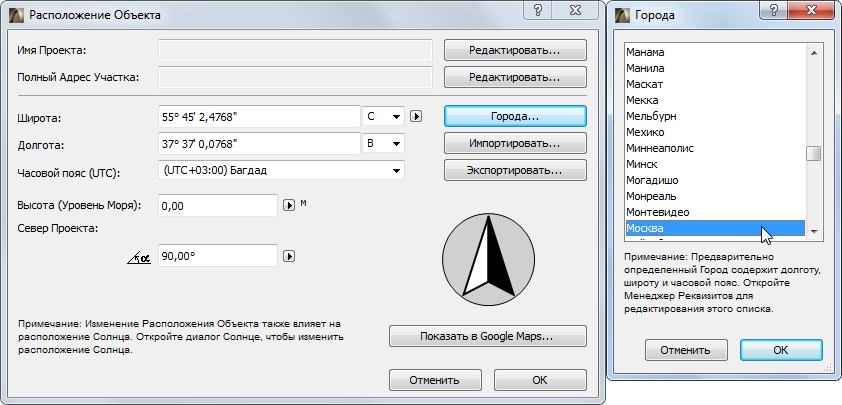Viewport: 842px width, 405px height.
Task: Select Мехико in the city list
Action: (x=715, y=132)
